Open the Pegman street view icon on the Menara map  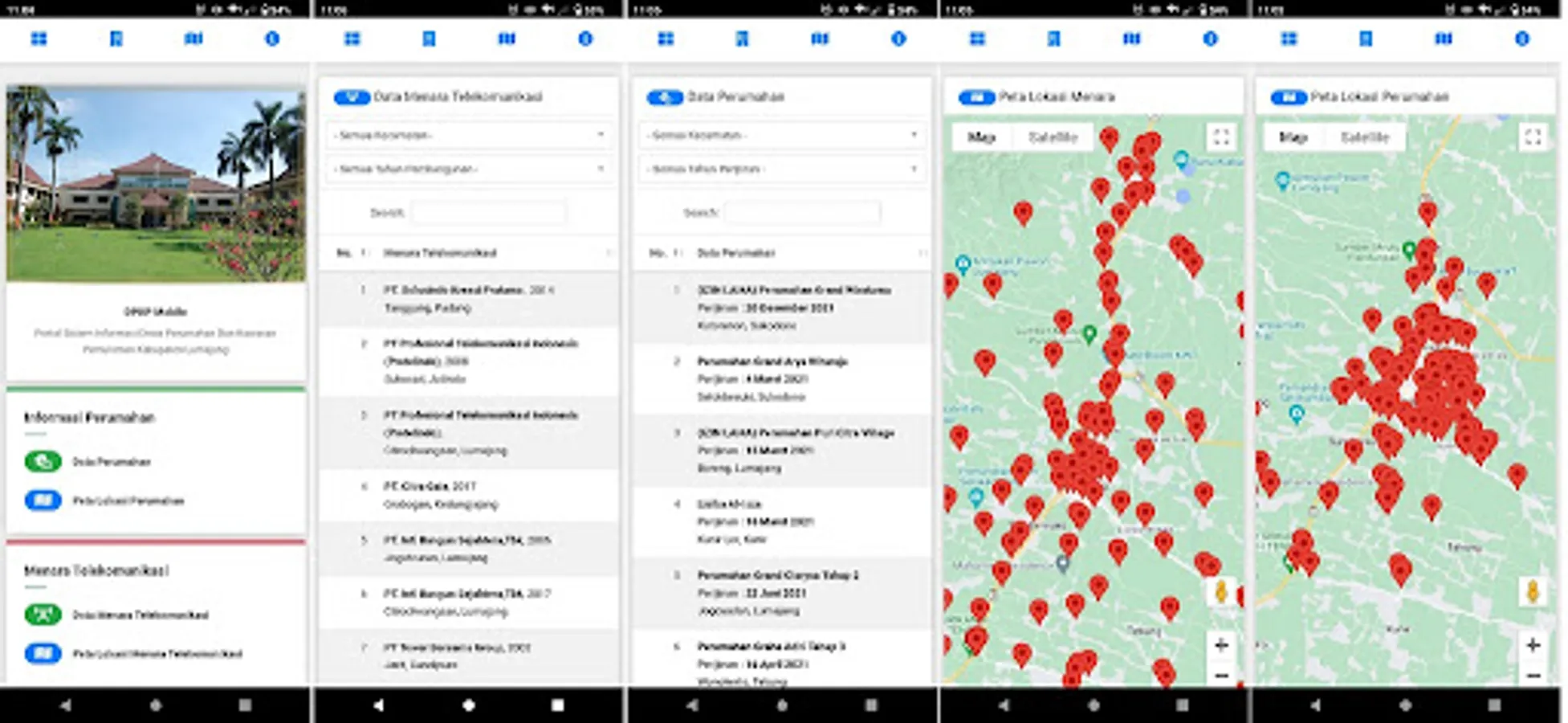click(x=1221, y=592)
